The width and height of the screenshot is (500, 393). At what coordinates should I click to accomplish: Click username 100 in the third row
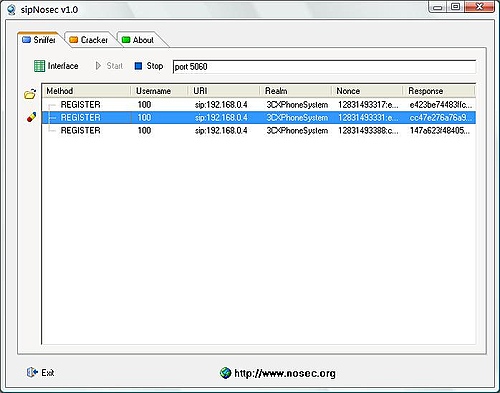point(144,130)
